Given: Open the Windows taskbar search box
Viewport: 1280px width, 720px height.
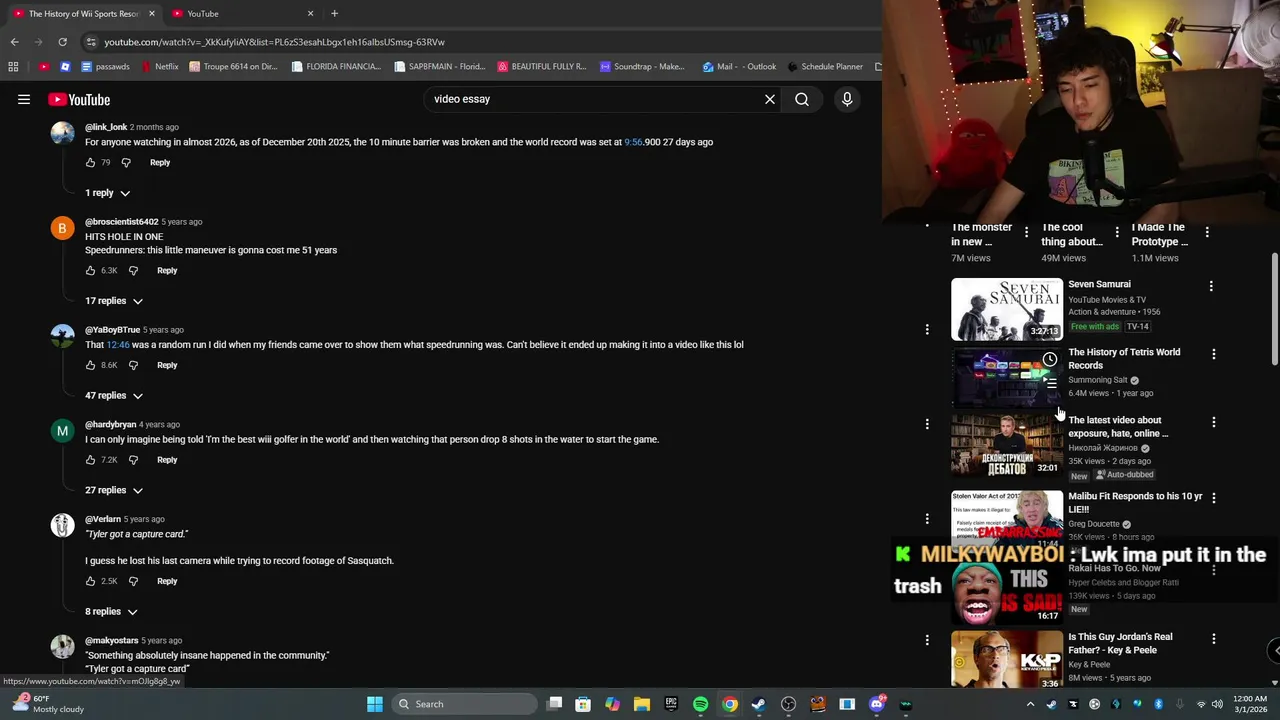Looking at the screenshot, I should pos(463,704).
